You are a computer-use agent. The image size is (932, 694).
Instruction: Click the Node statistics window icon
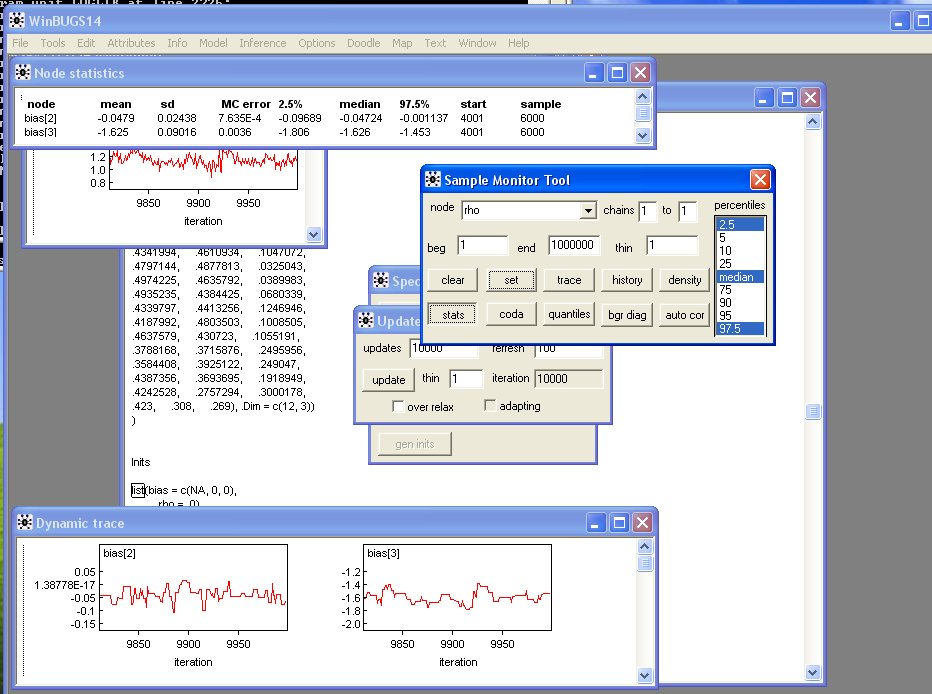(x=23, y=72)
